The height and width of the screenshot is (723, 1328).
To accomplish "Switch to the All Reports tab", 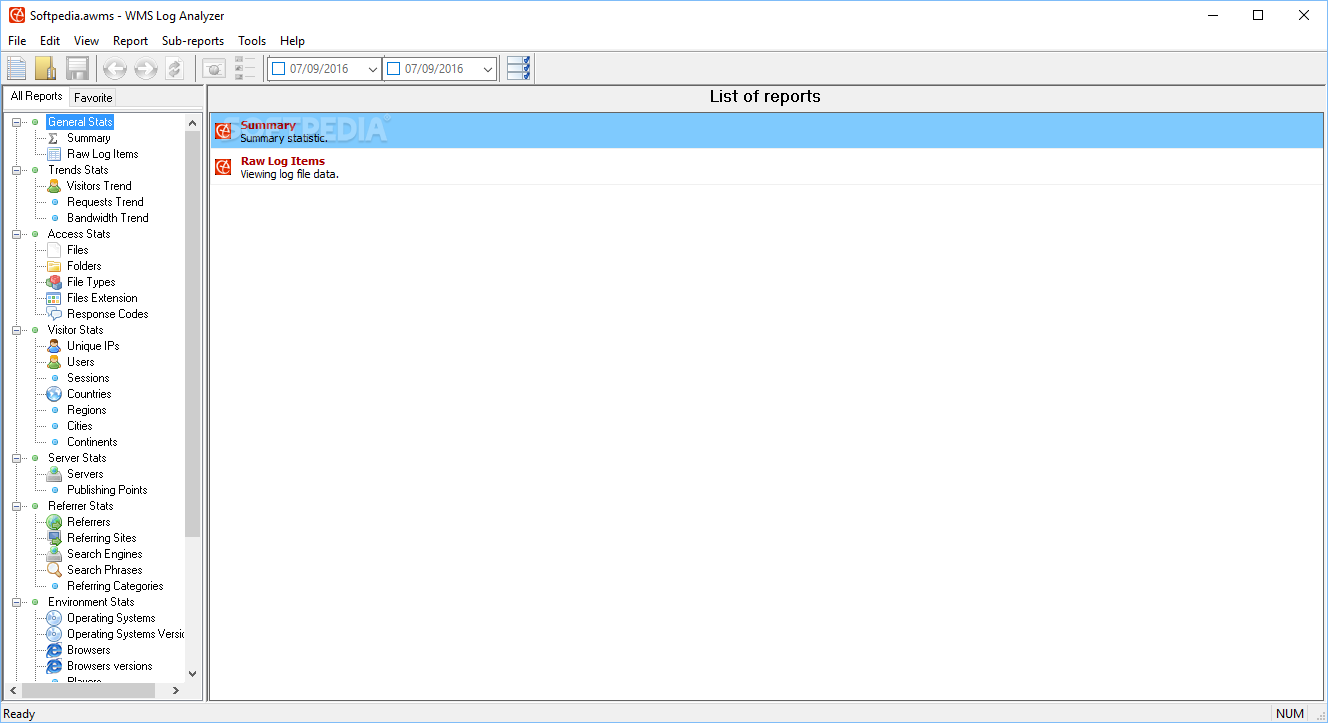I will (37, 96).
